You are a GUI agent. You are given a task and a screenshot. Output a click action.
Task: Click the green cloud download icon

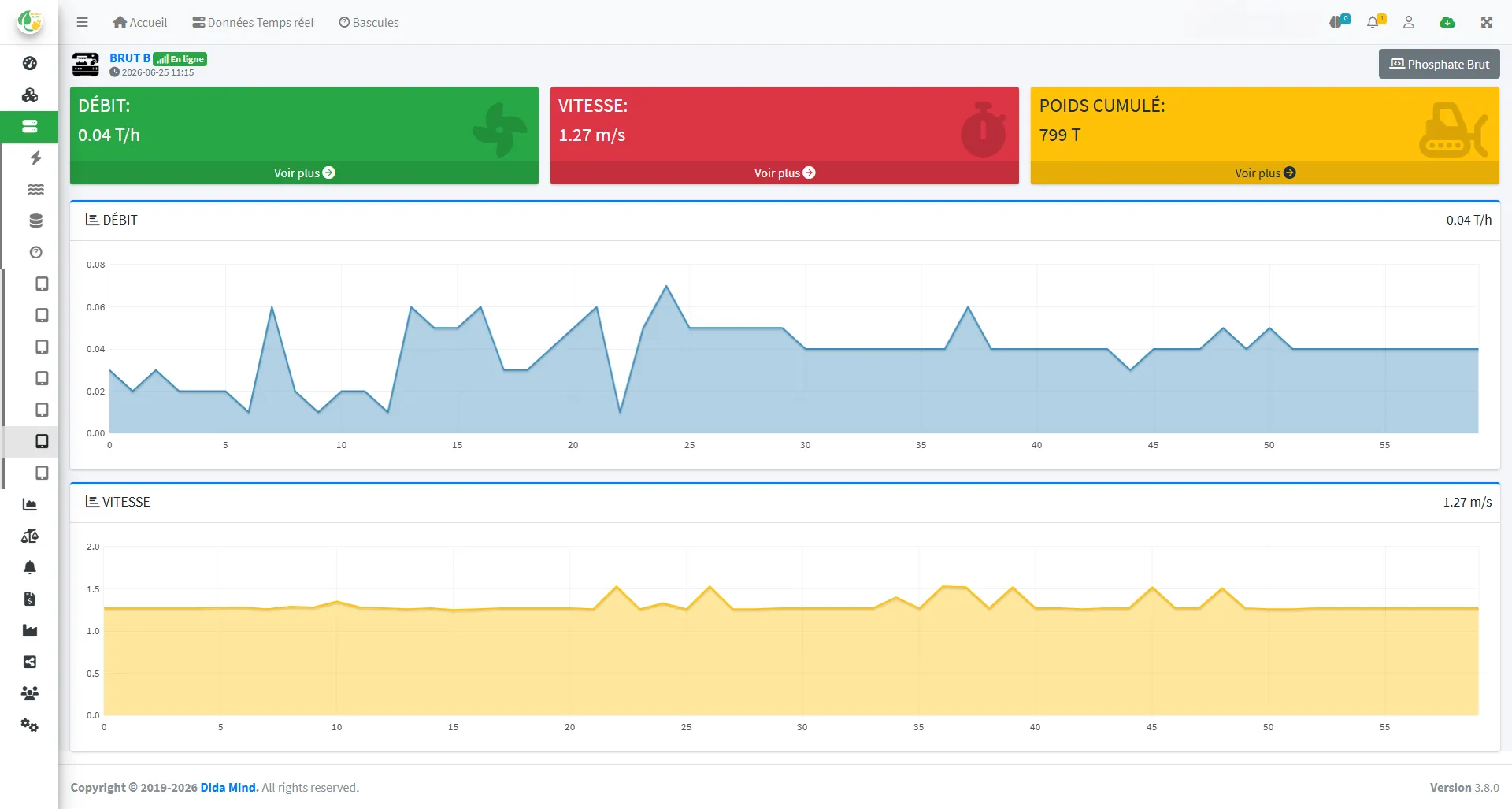point(1447,22)
